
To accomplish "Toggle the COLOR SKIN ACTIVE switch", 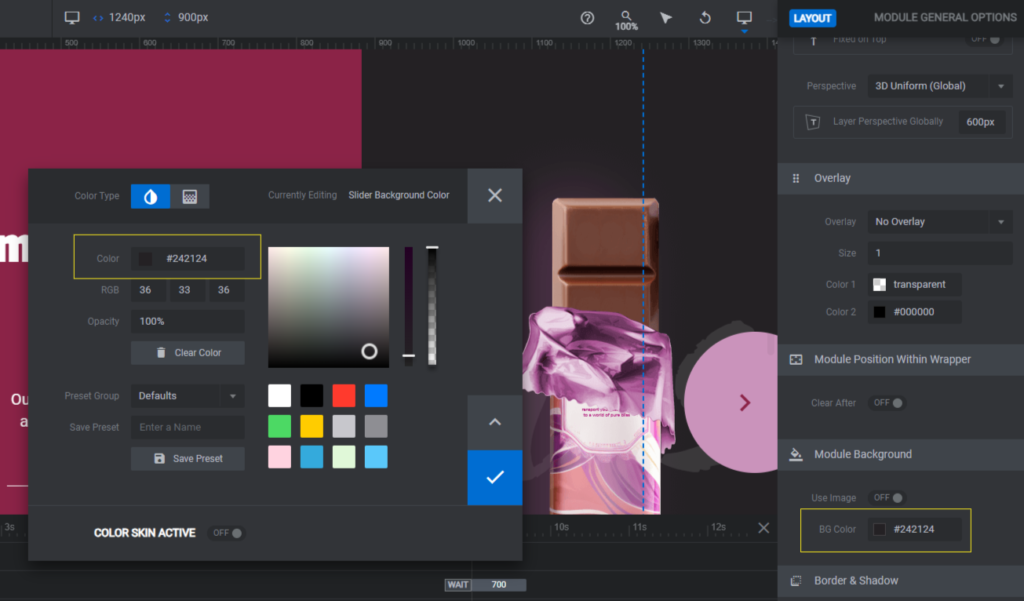I will tap(226, 532).
